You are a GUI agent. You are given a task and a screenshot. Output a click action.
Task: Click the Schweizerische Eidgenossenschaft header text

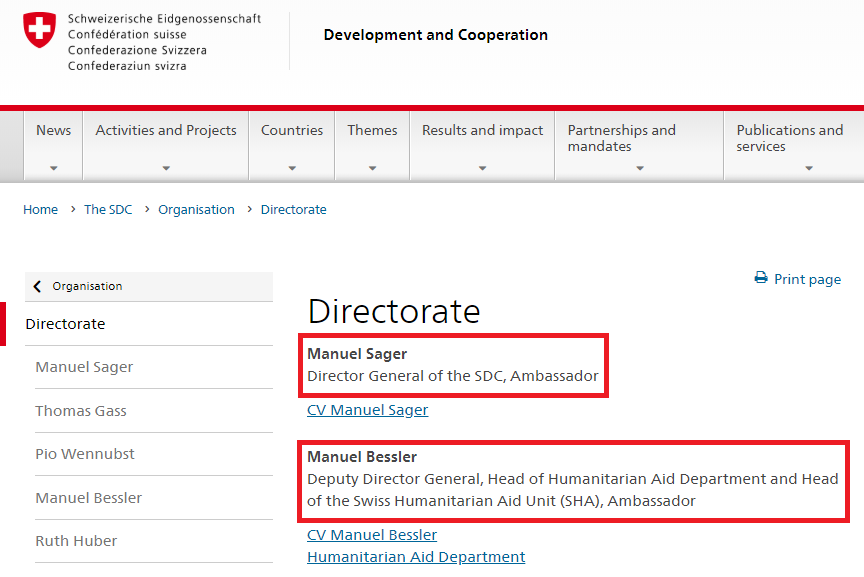click(164, 19)
